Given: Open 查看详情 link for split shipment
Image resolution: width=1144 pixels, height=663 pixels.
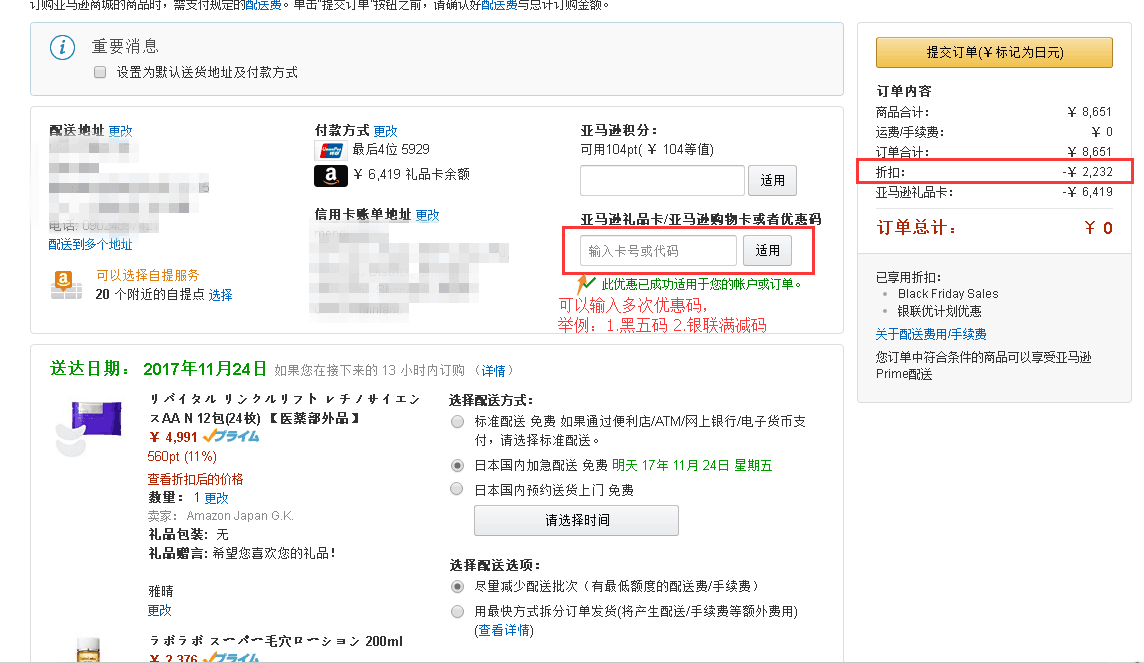Looking at the screenshot, I should point(504,630).
